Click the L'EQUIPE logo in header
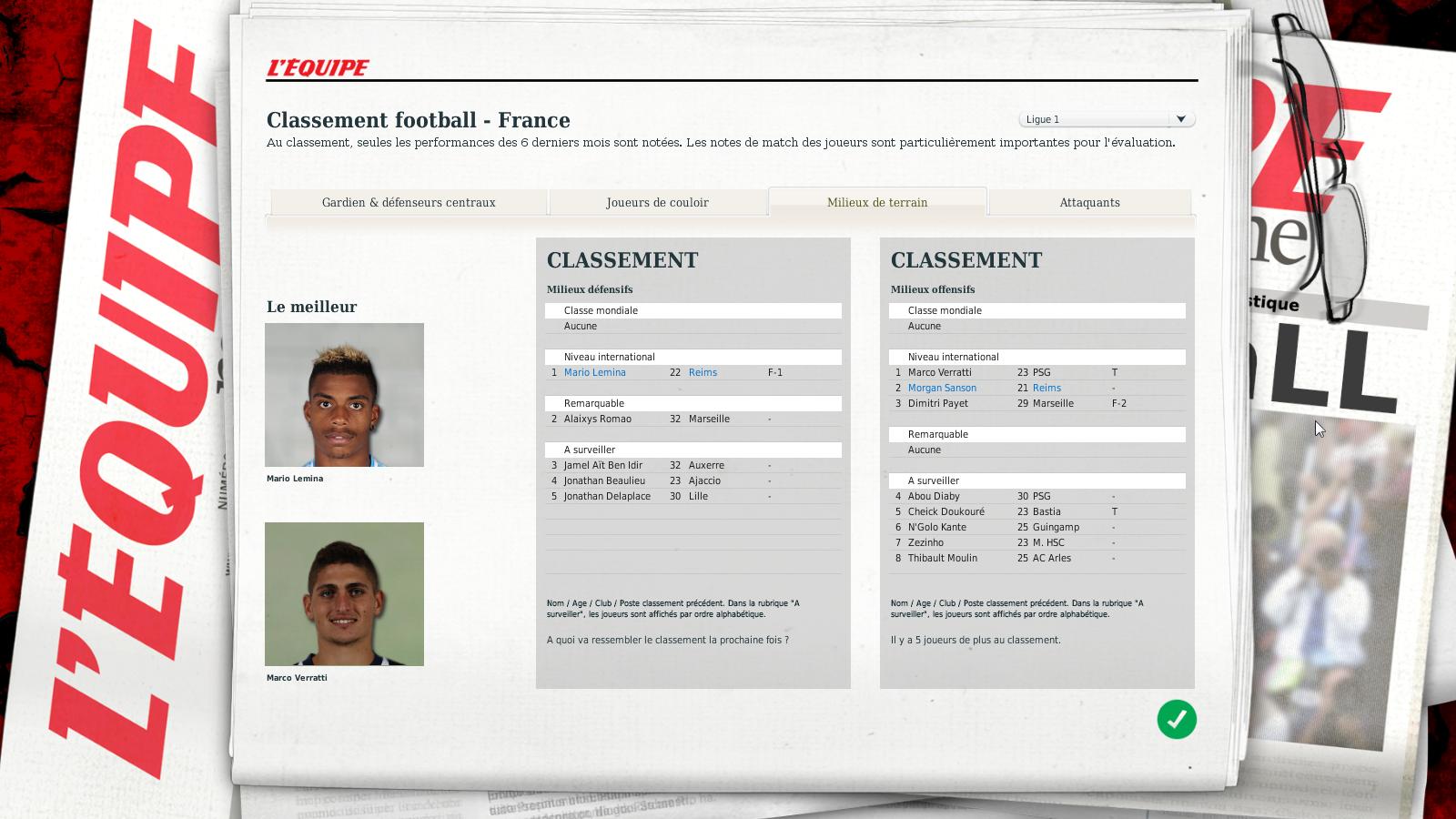 point(318,67)
